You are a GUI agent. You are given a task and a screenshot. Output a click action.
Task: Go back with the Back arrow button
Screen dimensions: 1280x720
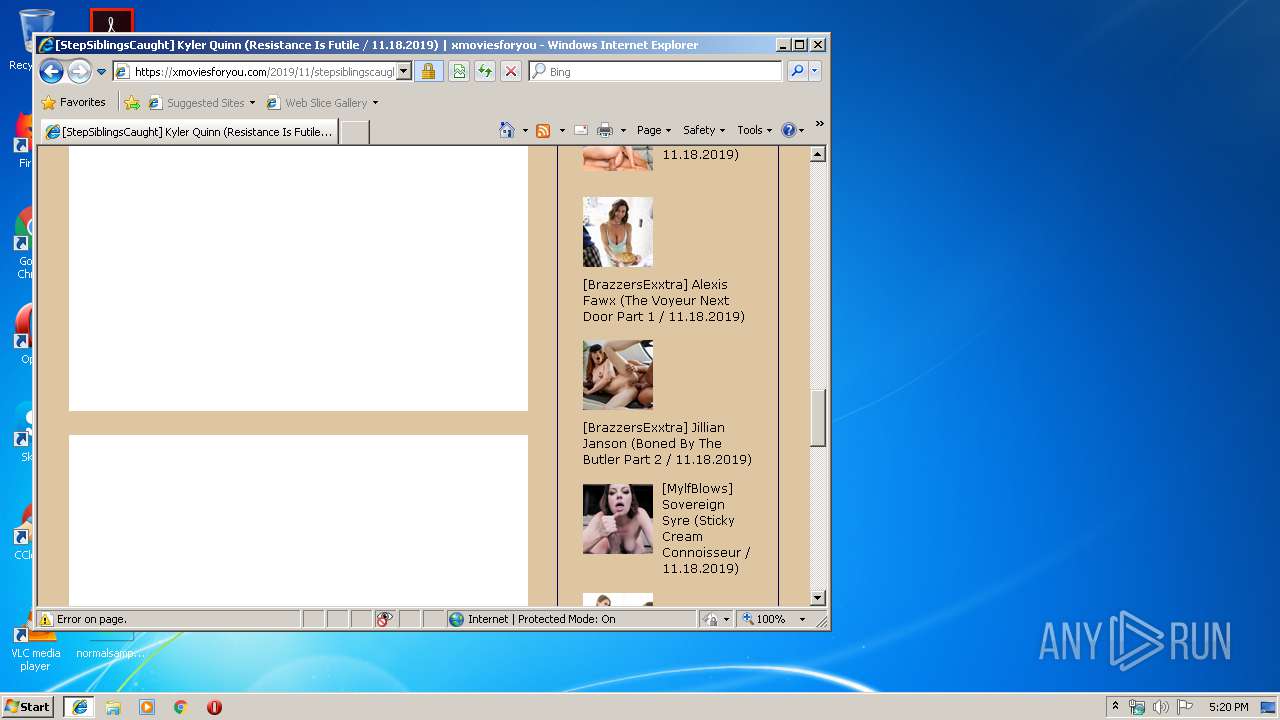coord(52,71)
